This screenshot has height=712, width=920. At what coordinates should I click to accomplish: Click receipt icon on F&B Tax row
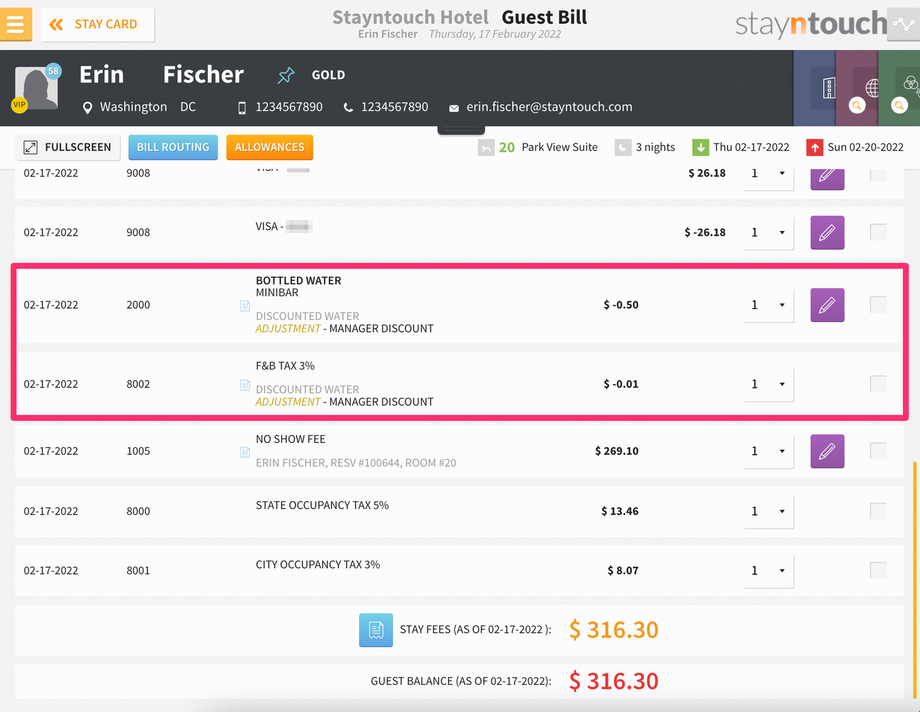tap(245, 386)
